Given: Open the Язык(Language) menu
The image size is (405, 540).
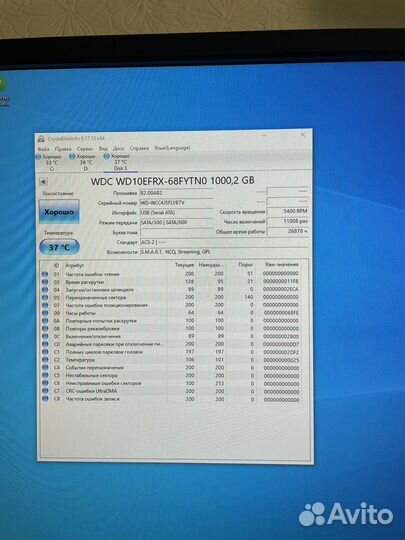Looking at the screenshot, I should [x=172, y=148].
